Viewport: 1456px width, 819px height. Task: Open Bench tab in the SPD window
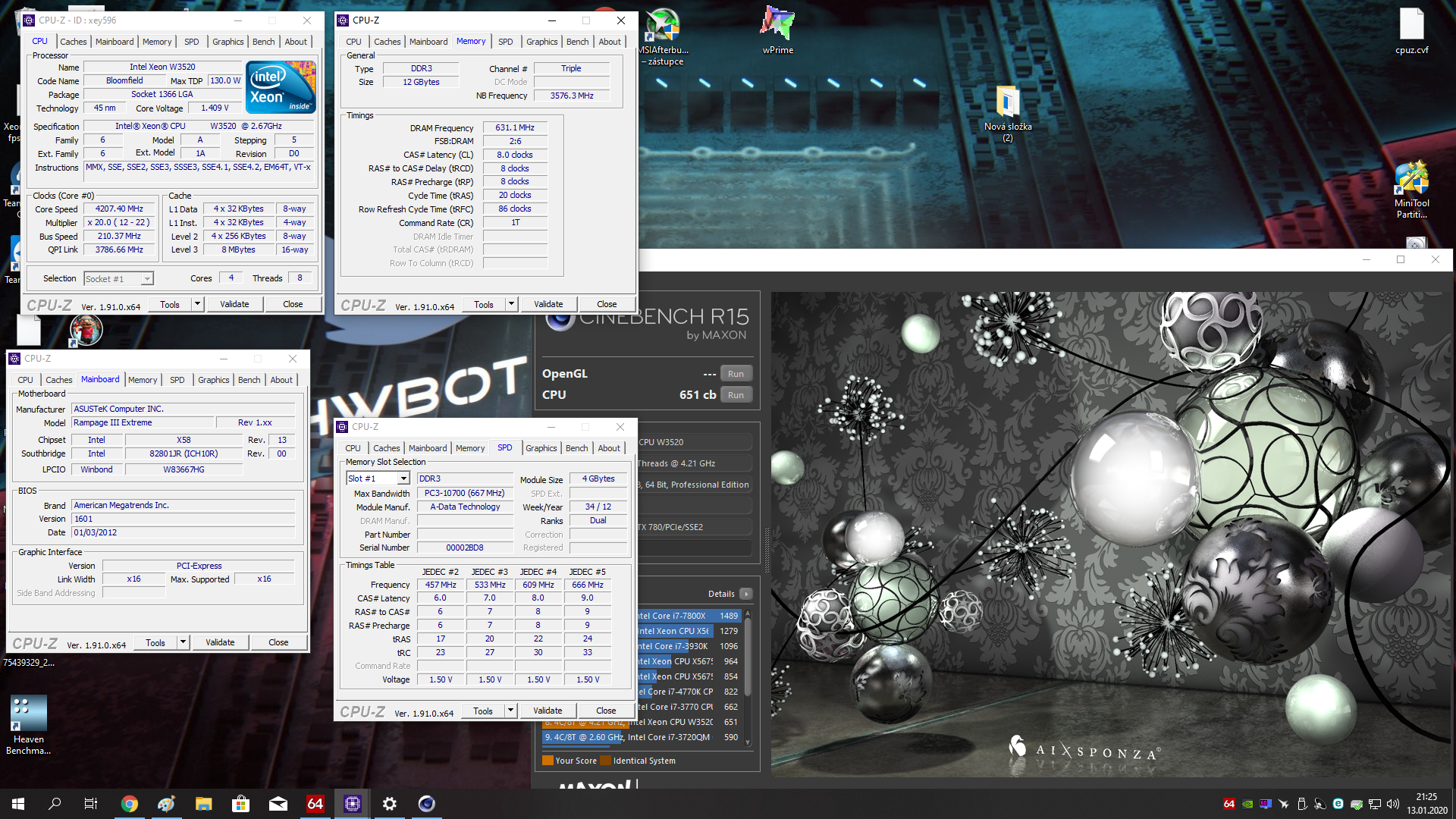tap(576, 448)
